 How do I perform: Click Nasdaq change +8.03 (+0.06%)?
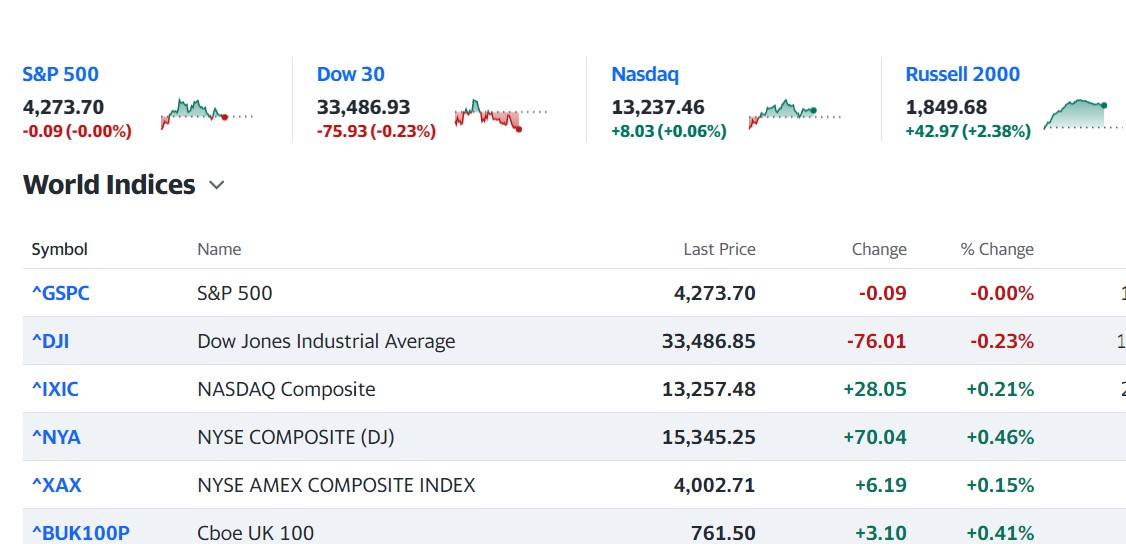coord(669,131)
